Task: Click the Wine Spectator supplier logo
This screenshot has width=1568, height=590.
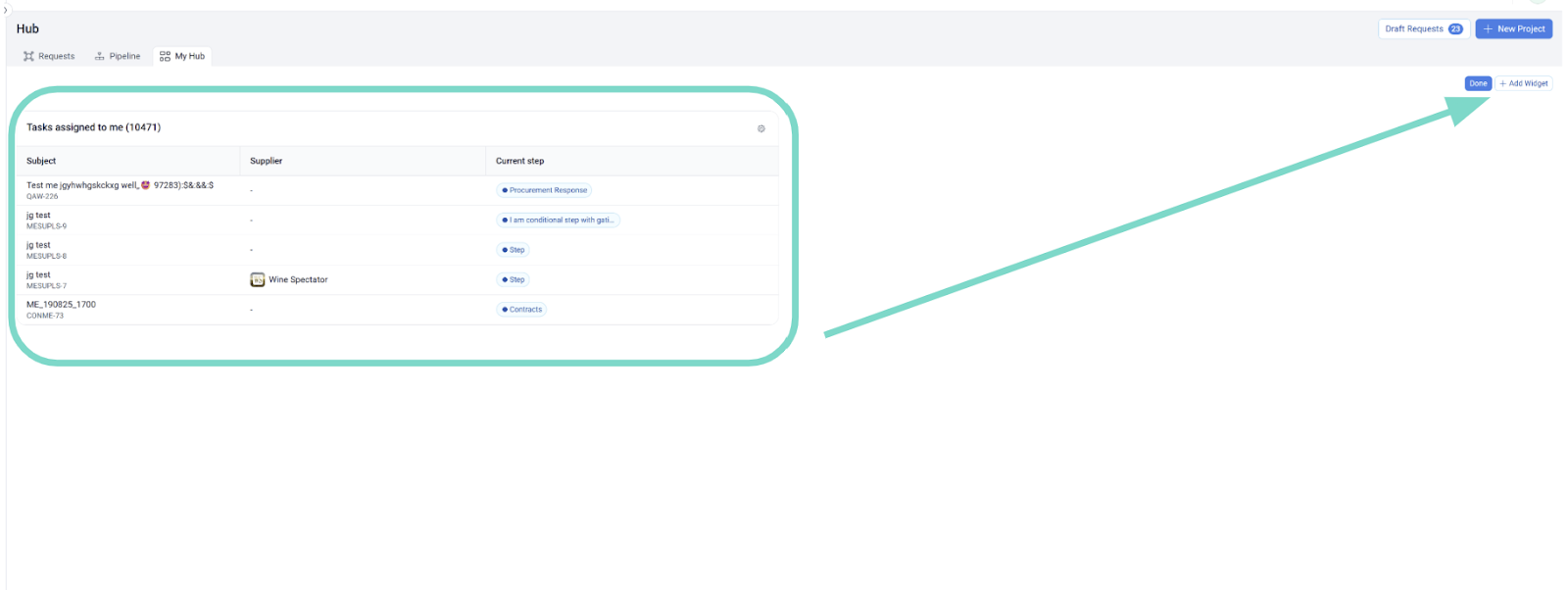Action: [258, 280]
